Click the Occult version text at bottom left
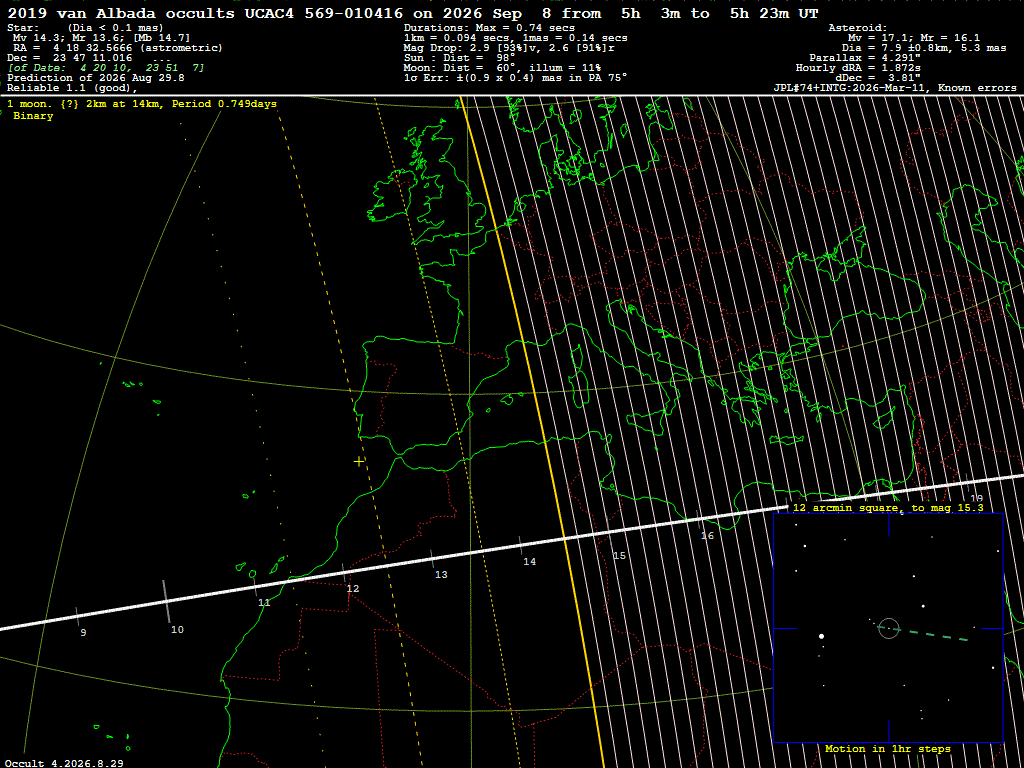Image resolution: width=1024 pixels, height=768 pixels. point(62,763)
